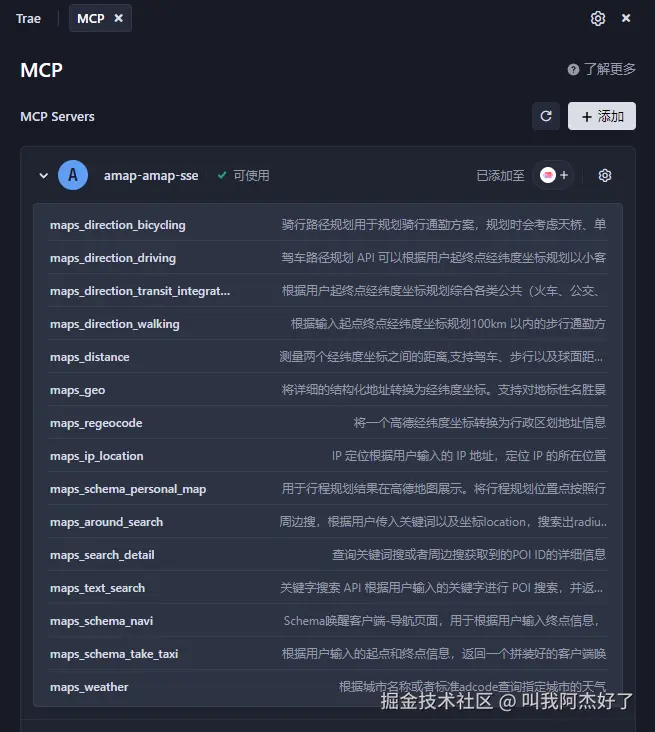
Task: Click description starting with 测量两个经纬度
Action: pyautogui.click(x=441, y=357)
